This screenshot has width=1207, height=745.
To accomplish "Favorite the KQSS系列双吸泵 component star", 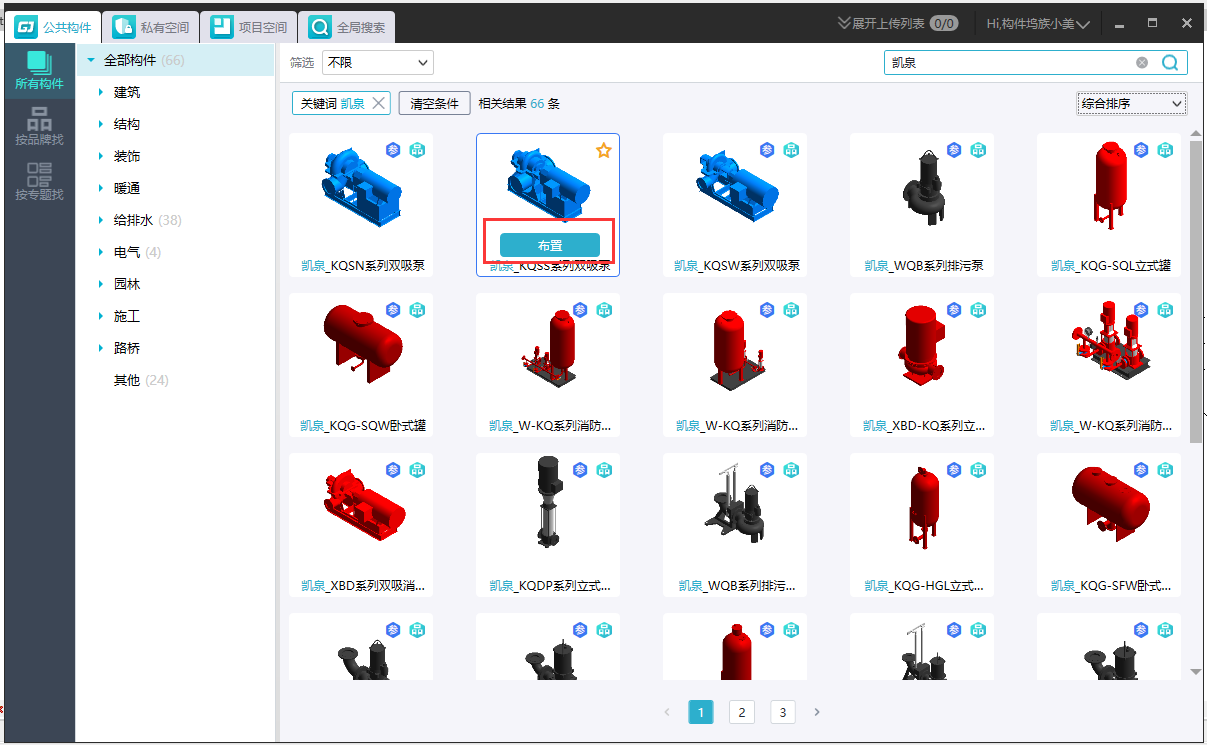I will [x=603, y=150].
